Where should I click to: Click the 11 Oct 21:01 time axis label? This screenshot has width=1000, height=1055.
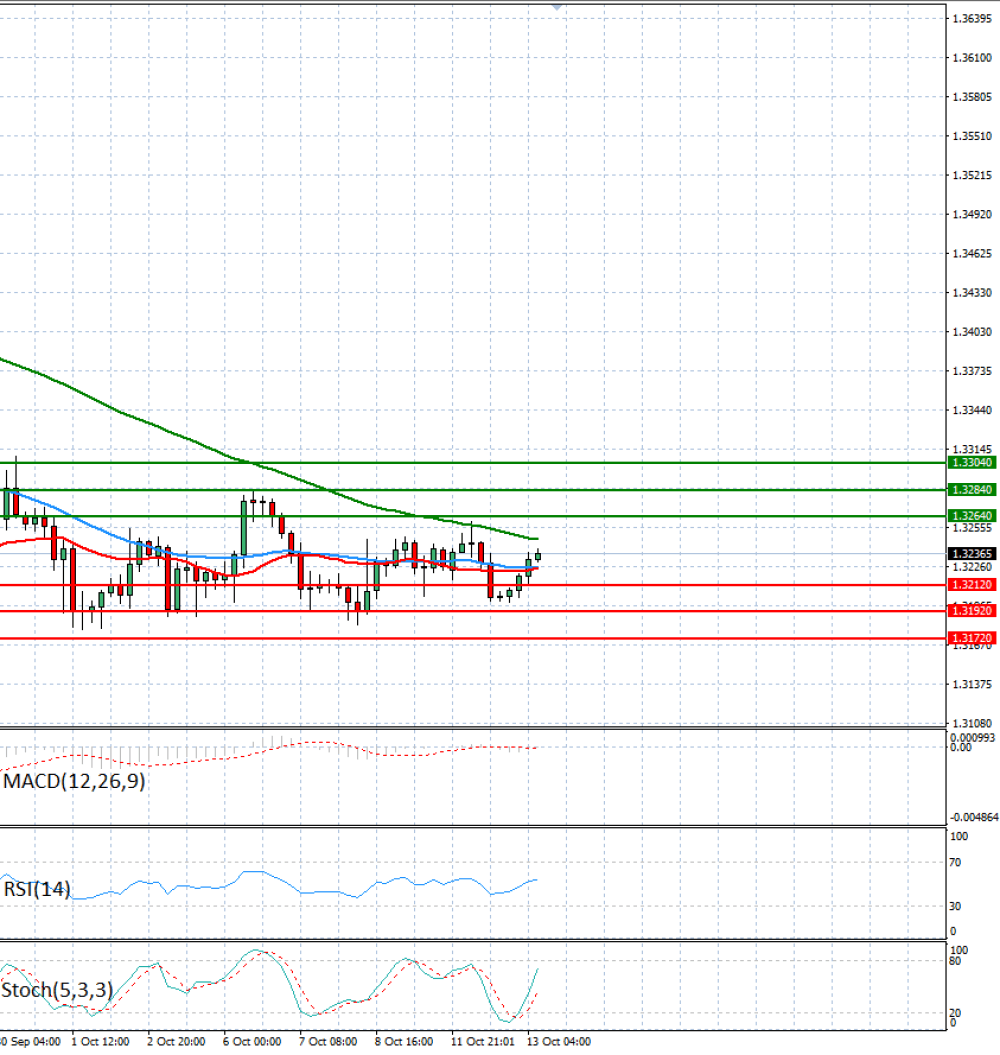click(x=483, y=1042)
